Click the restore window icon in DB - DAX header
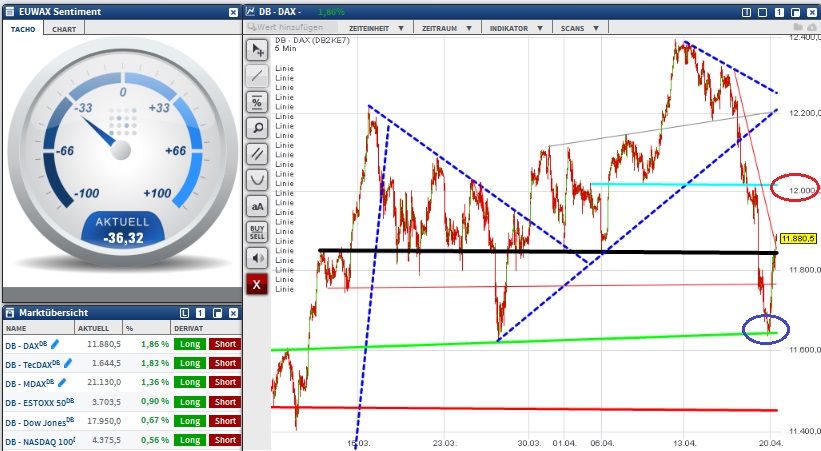The image size is (821, 451). coord(795,12)
